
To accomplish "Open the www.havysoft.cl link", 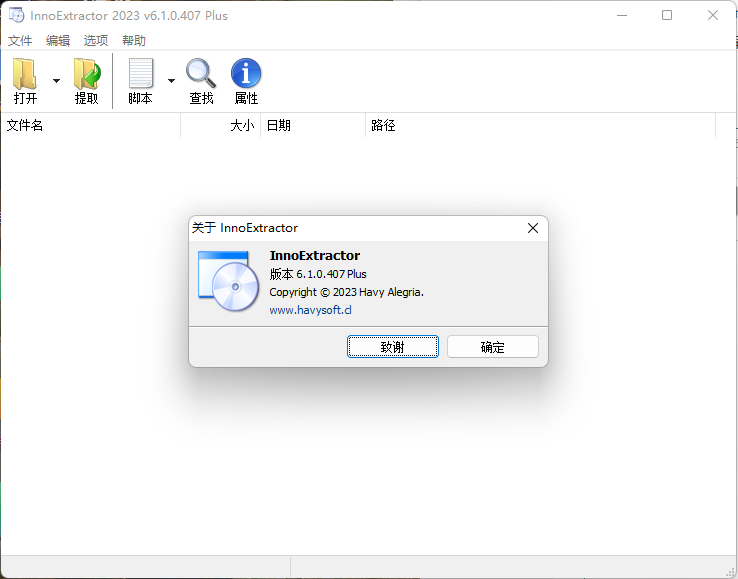I will coord(310,310).
